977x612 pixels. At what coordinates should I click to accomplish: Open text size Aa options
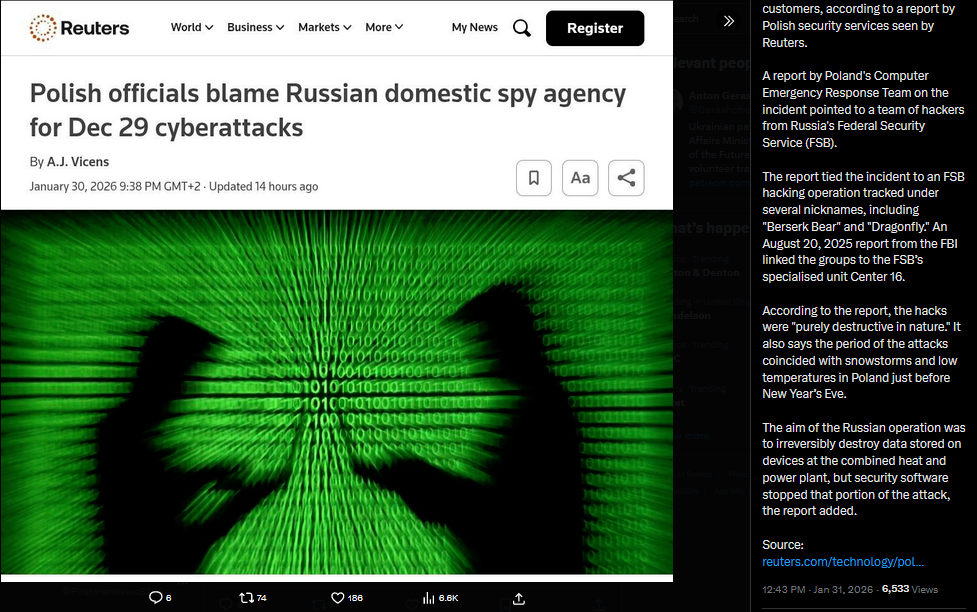pyautogui.click(x=580, y=178)
